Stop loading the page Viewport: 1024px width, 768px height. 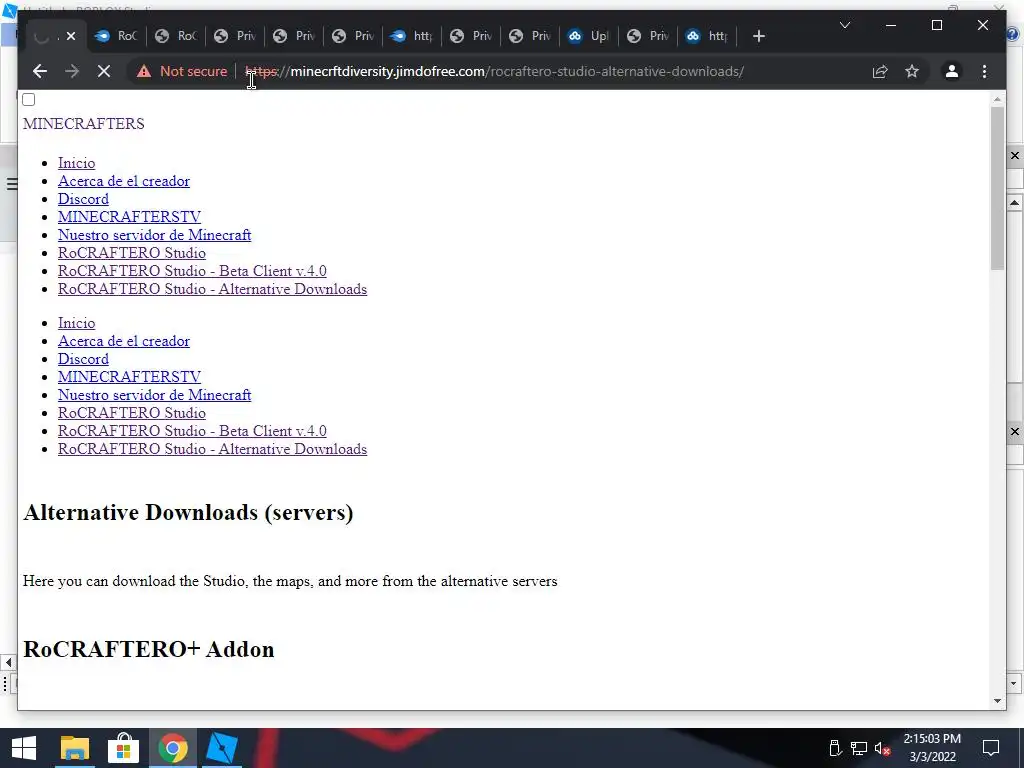tap(103, 71)
